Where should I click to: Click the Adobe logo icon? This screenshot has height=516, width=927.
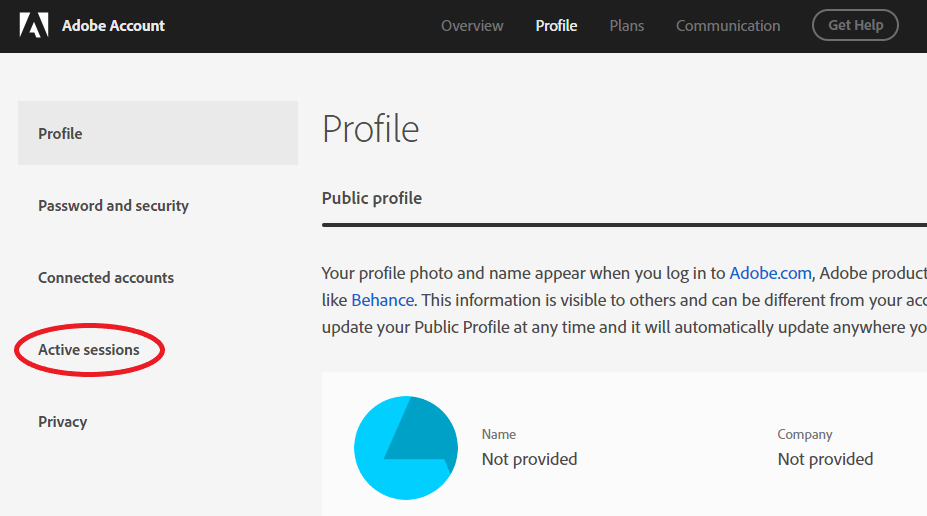[x=34, y=25]
